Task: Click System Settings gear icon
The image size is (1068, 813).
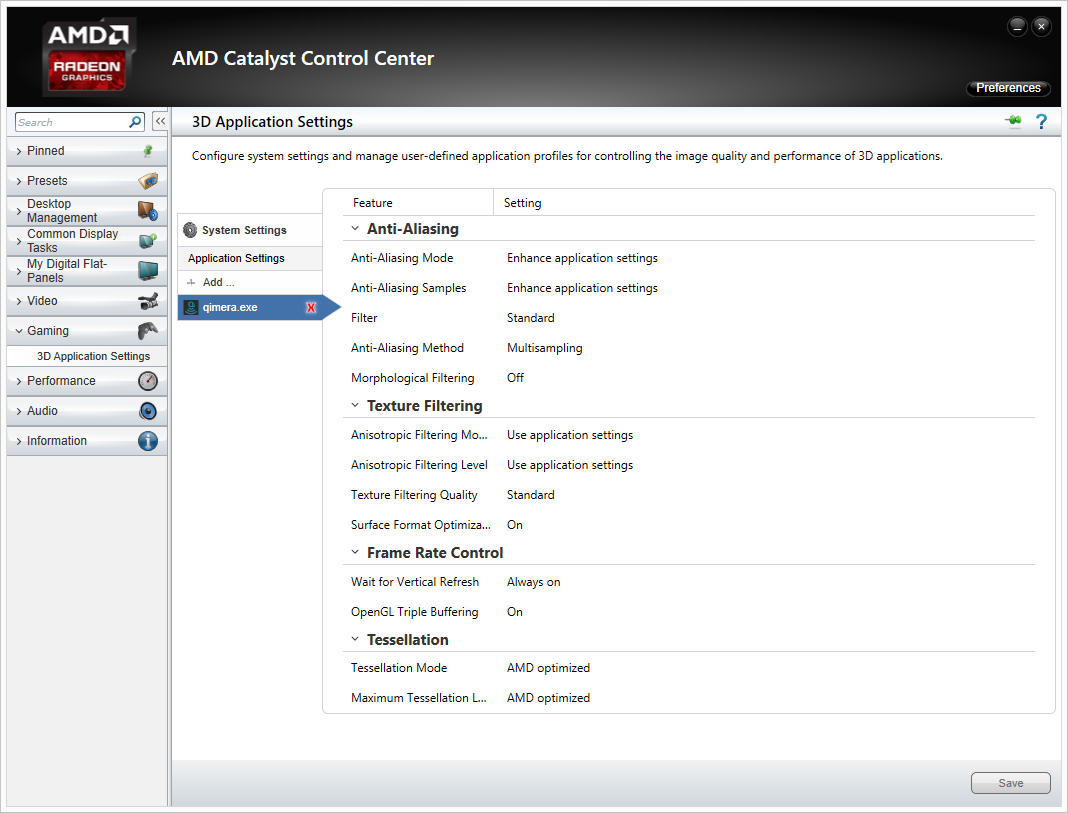Action: point(190,230)
